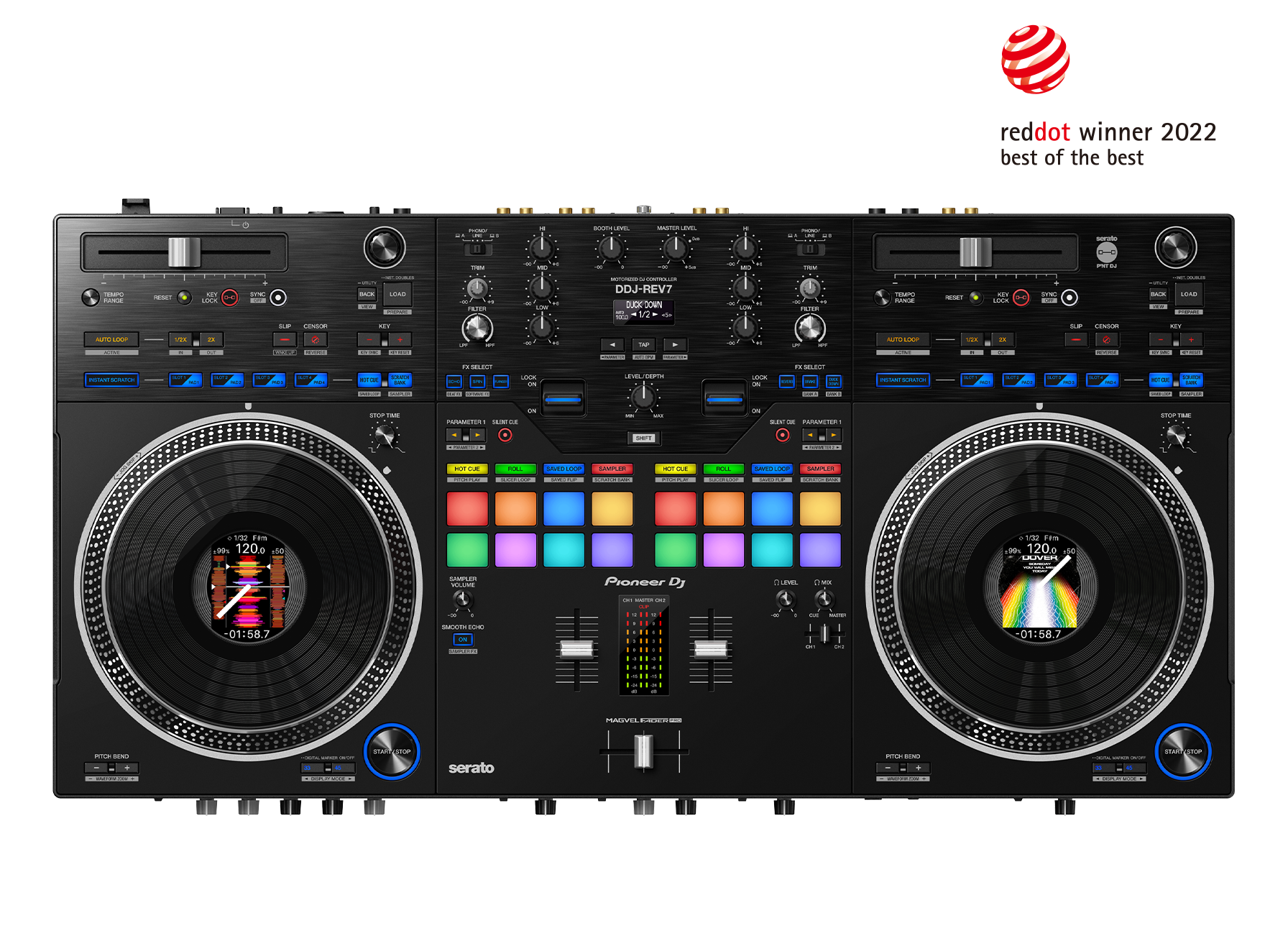The width and height of the screenshot is (1288, 946).
Task: Flip the left Phono/Line input switch
Action: coord(477,249)
